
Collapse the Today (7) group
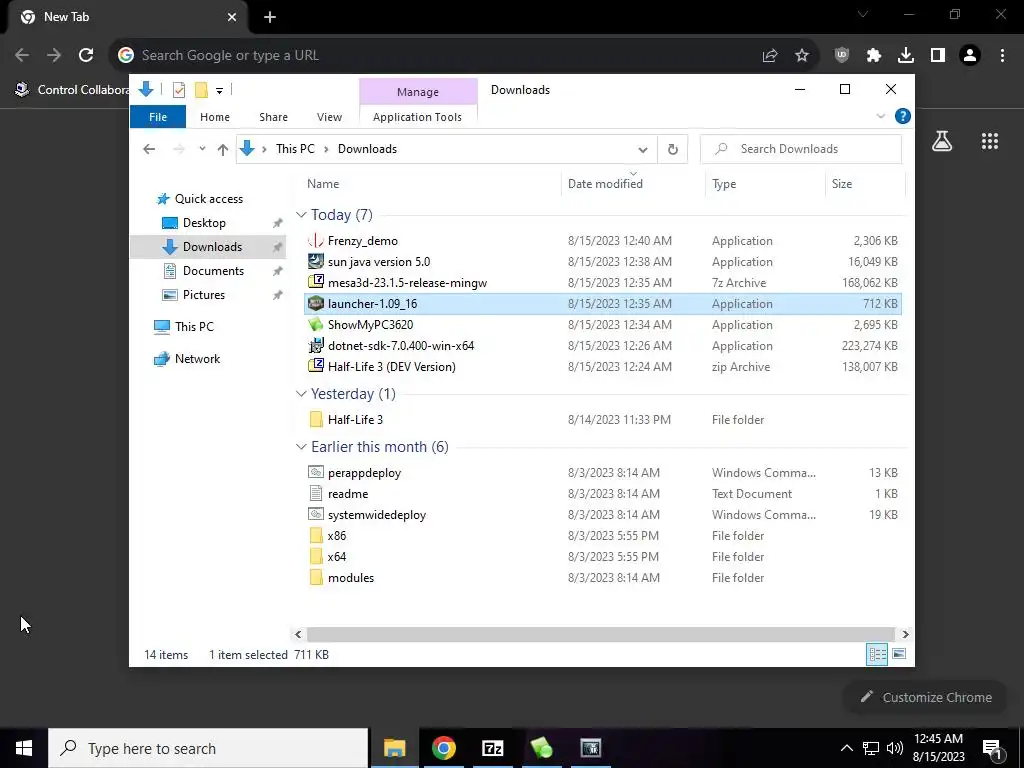[301, 215]
